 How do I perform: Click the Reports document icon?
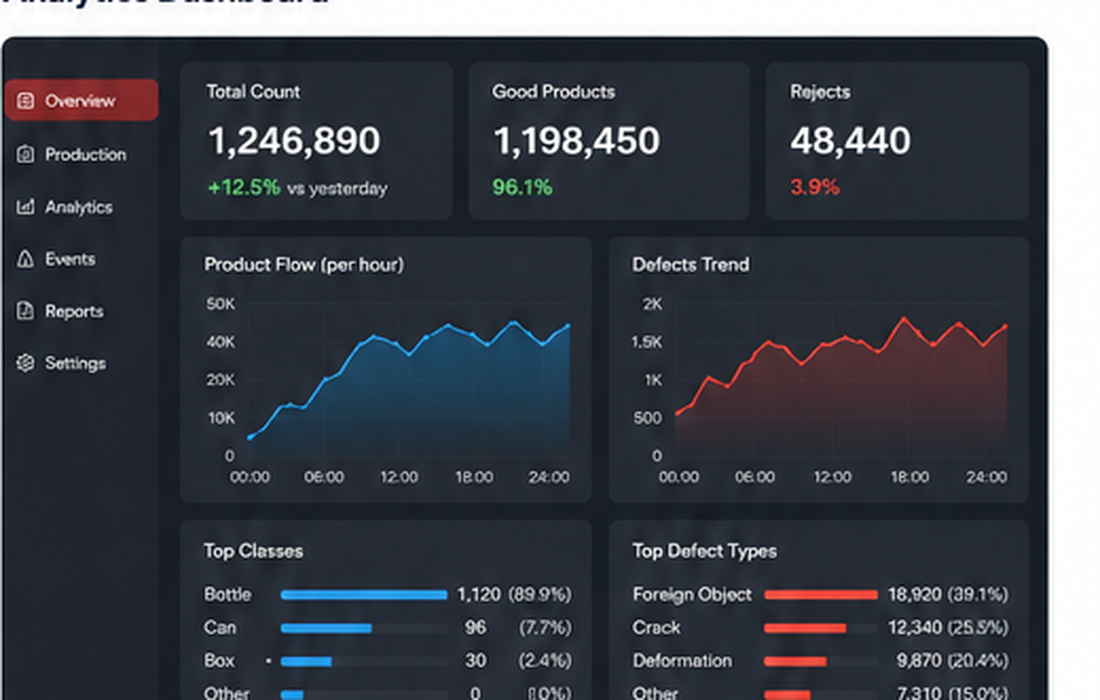25,311
